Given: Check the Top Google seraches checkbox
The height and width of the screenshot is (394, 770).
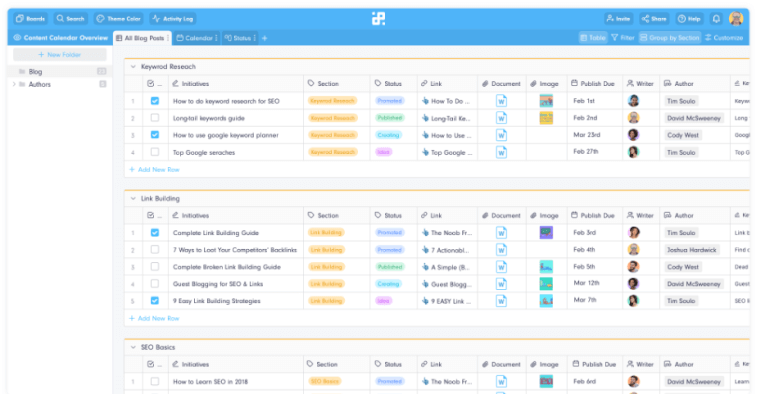Looking at the screenshot, I should coord(155,152).
